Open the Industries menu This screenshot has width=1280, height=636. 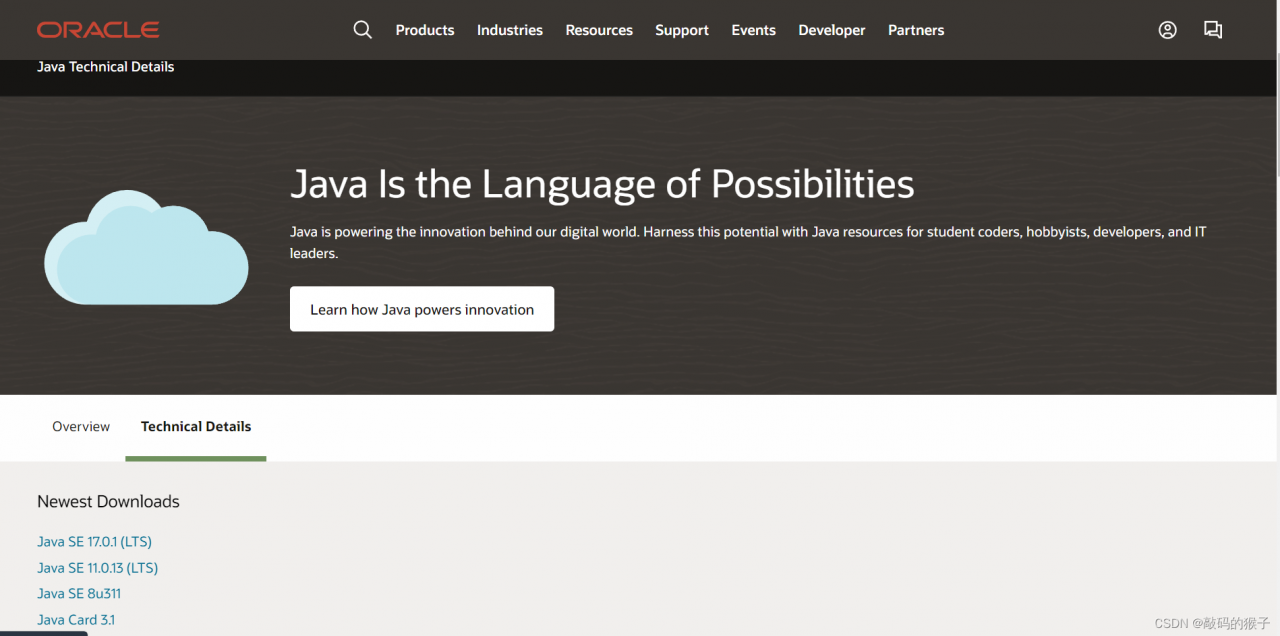click(510, 30)
